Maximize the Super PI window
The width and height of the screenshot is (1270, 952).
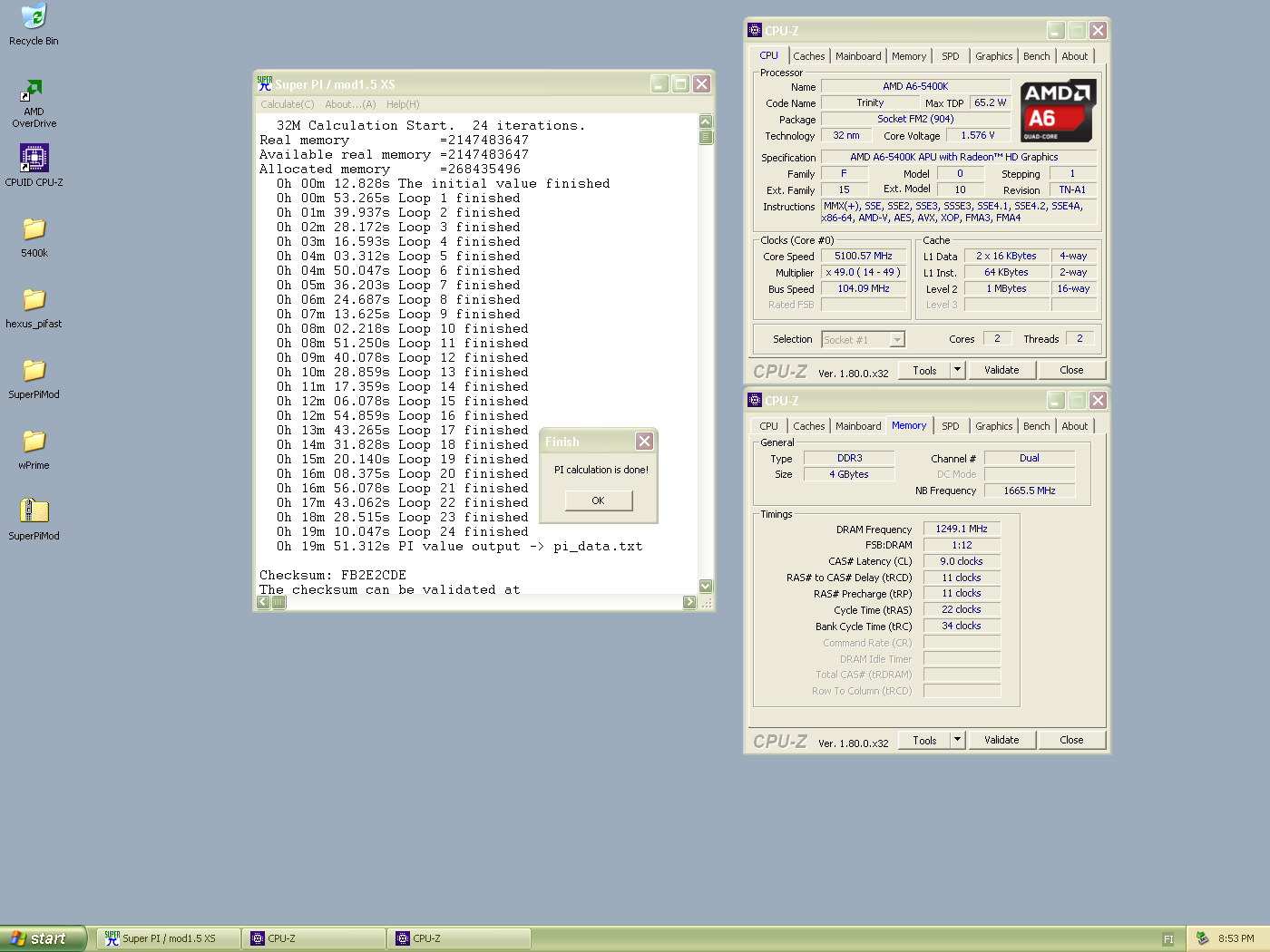pyautogui.click(x=680, y=83)
